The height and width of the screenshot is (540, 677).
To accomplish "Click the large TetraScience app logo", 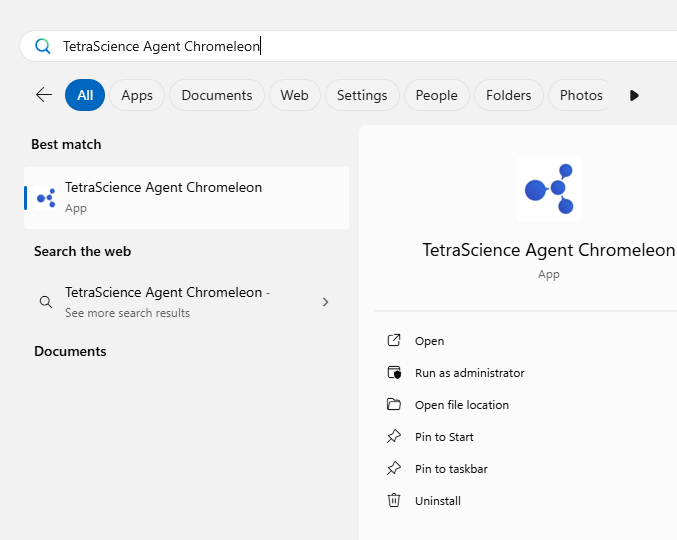I will click(x=549, y=189).
